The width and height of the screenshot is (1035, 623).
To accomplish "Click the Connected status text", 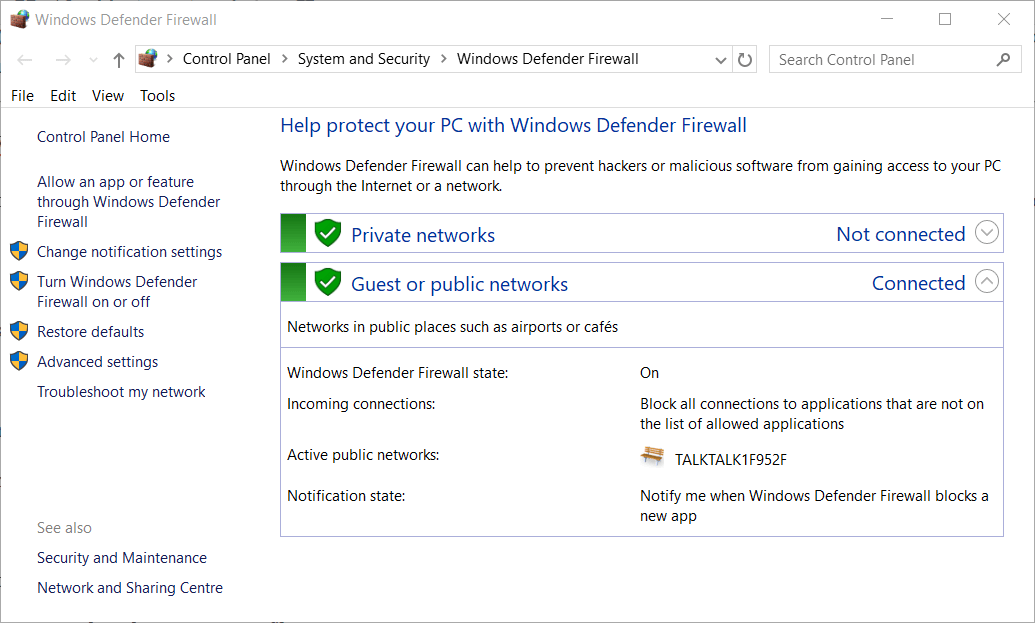I will click(x=918, y=282).
